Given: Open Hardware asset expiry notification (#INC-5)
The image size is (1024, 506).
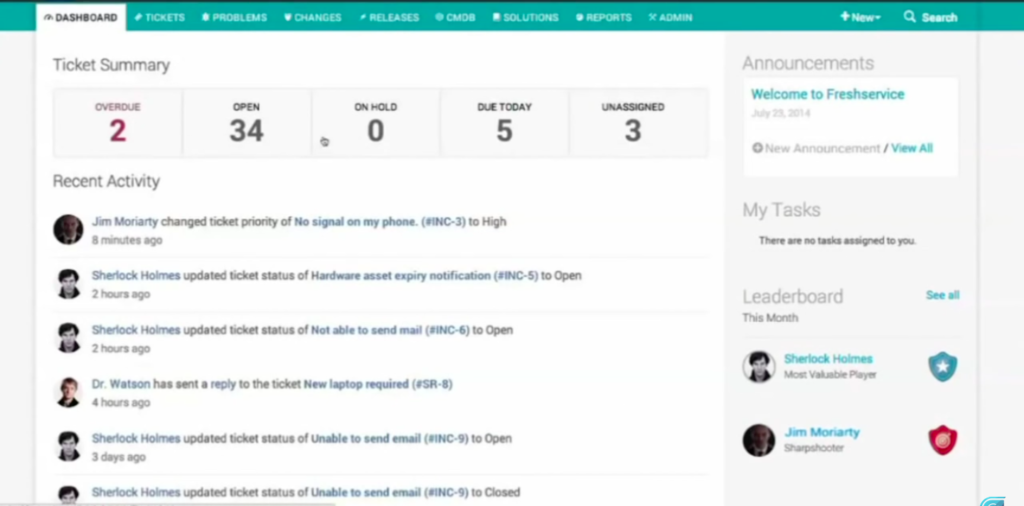Looking at the screenshot, I should [424, 276].
